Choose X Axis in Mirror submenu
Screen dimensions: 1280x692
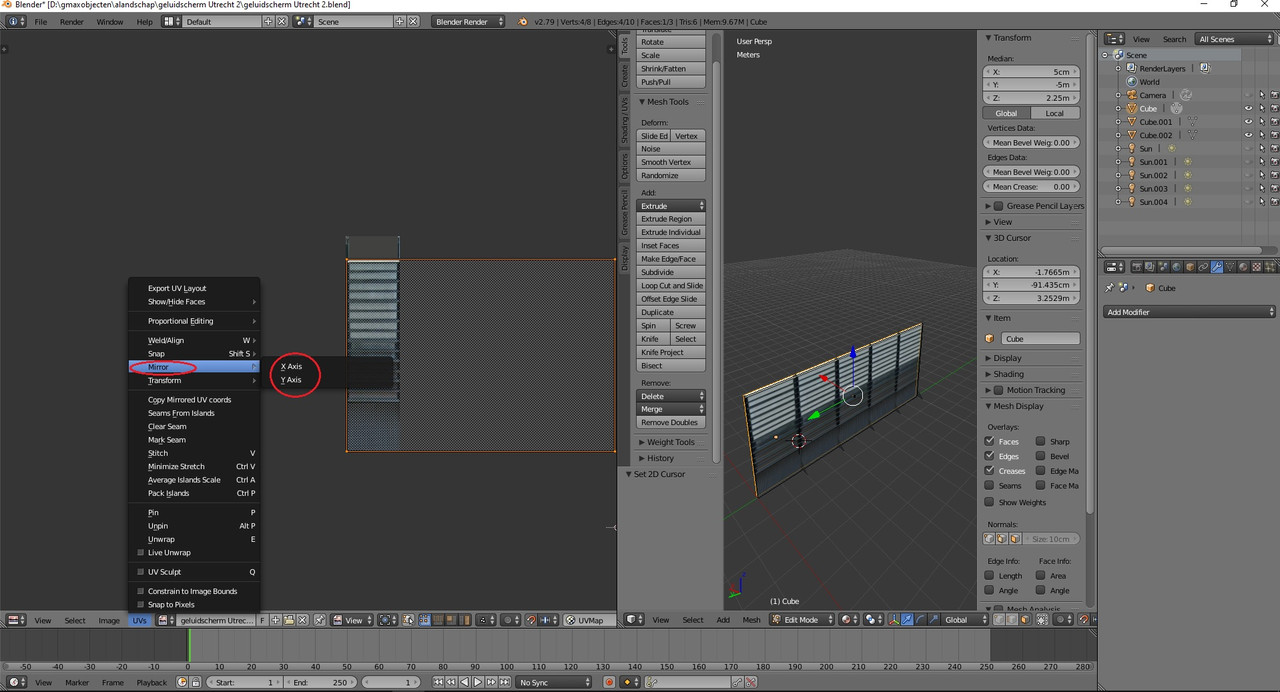pyautogui.click(x=291, y=366)
